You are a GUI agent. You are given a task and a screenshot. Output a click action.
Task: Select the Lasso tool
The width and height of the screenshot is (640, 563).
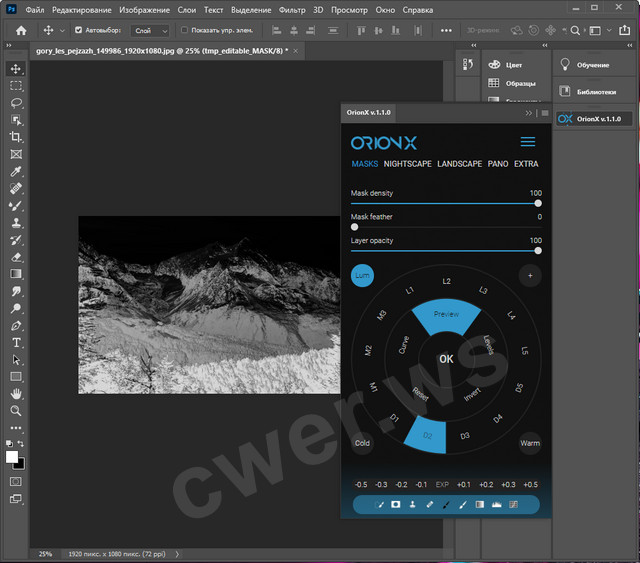click(16, 103)
